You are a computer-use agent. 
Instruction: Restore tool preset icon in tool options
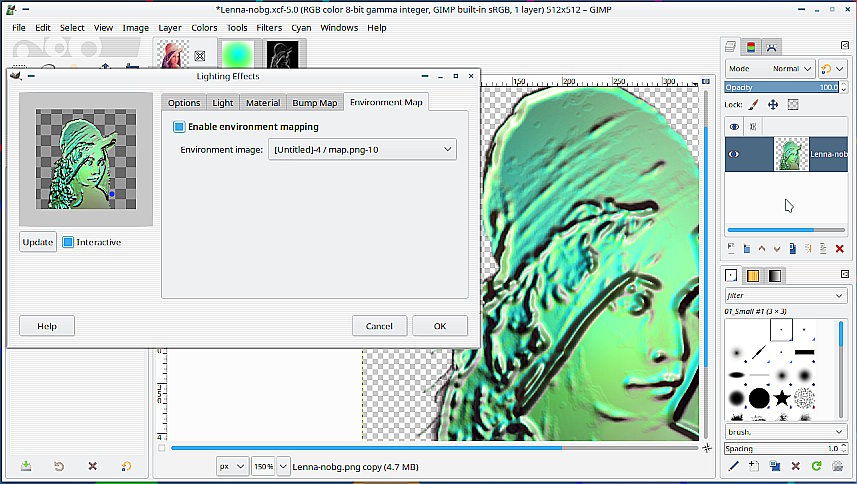pos(59,466)
